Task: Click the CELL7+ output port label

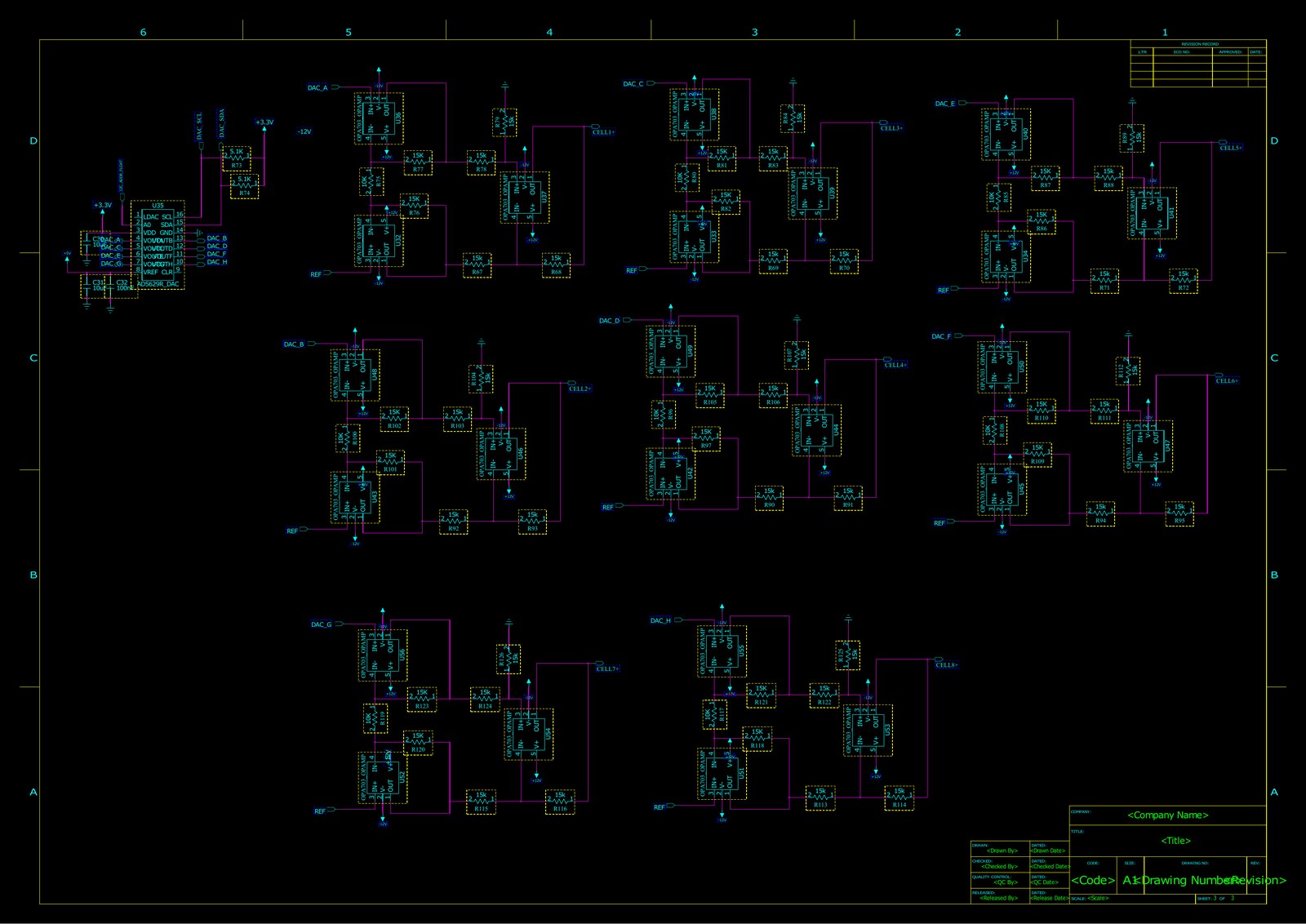Action: click(608, 669)
